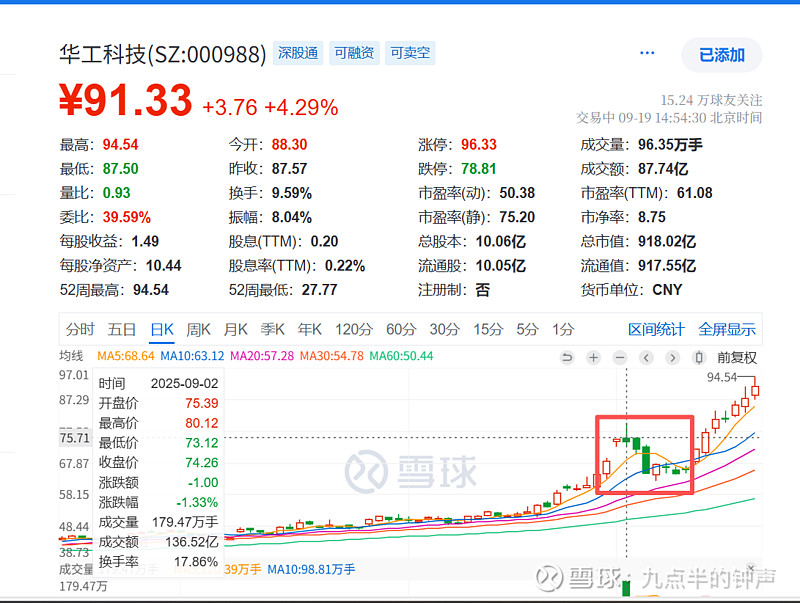Open the more options ellipsis menu
Image resolution: width=800 pixels, height=603 pixels.
point(646,55)
